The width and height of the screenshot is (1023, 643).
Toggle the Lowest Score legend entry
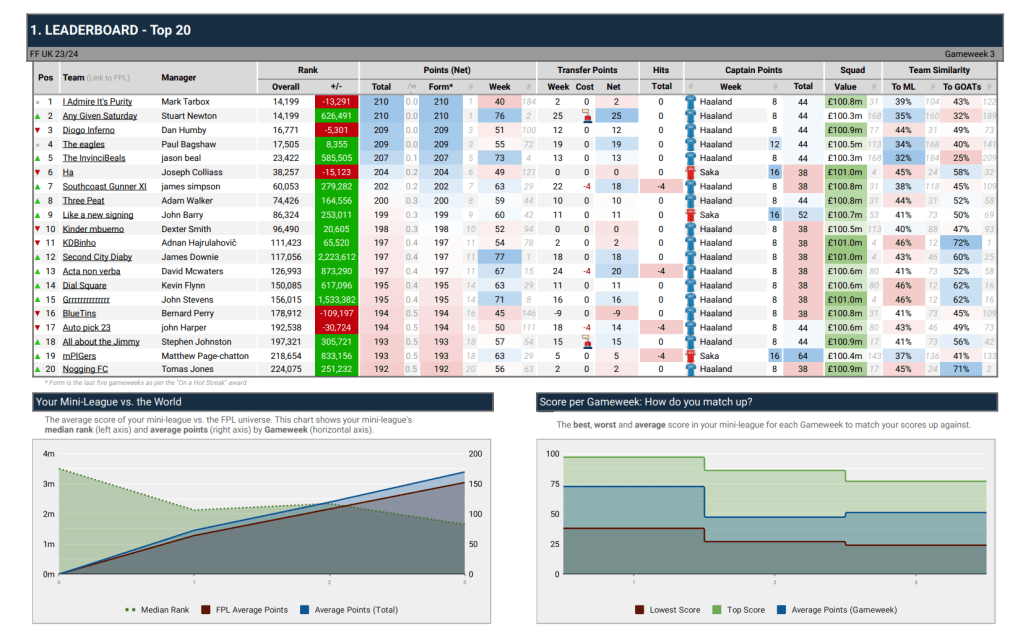coord(670,609)
